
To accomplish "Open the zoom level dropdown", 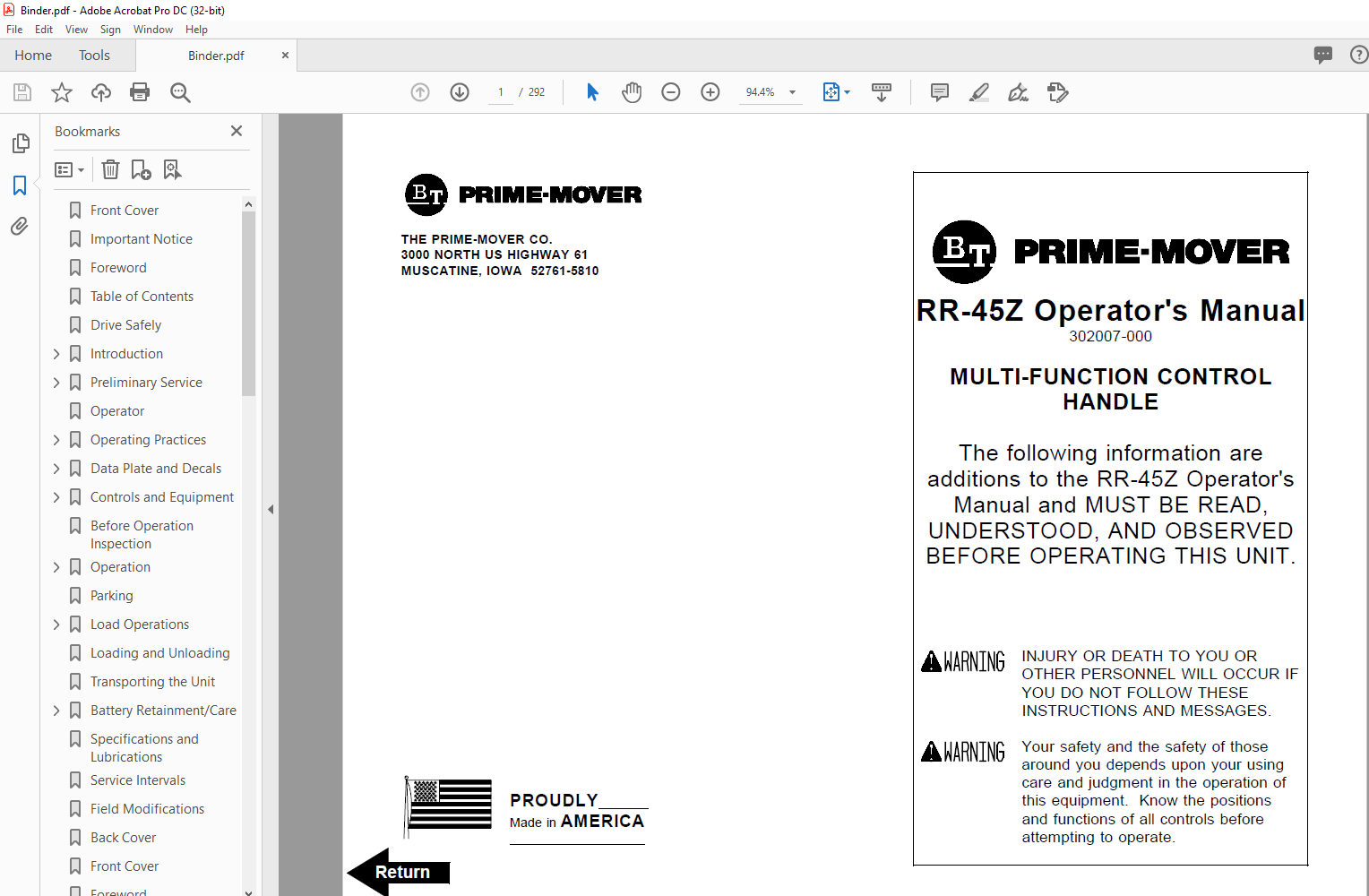I will click(x=792, y=92).
